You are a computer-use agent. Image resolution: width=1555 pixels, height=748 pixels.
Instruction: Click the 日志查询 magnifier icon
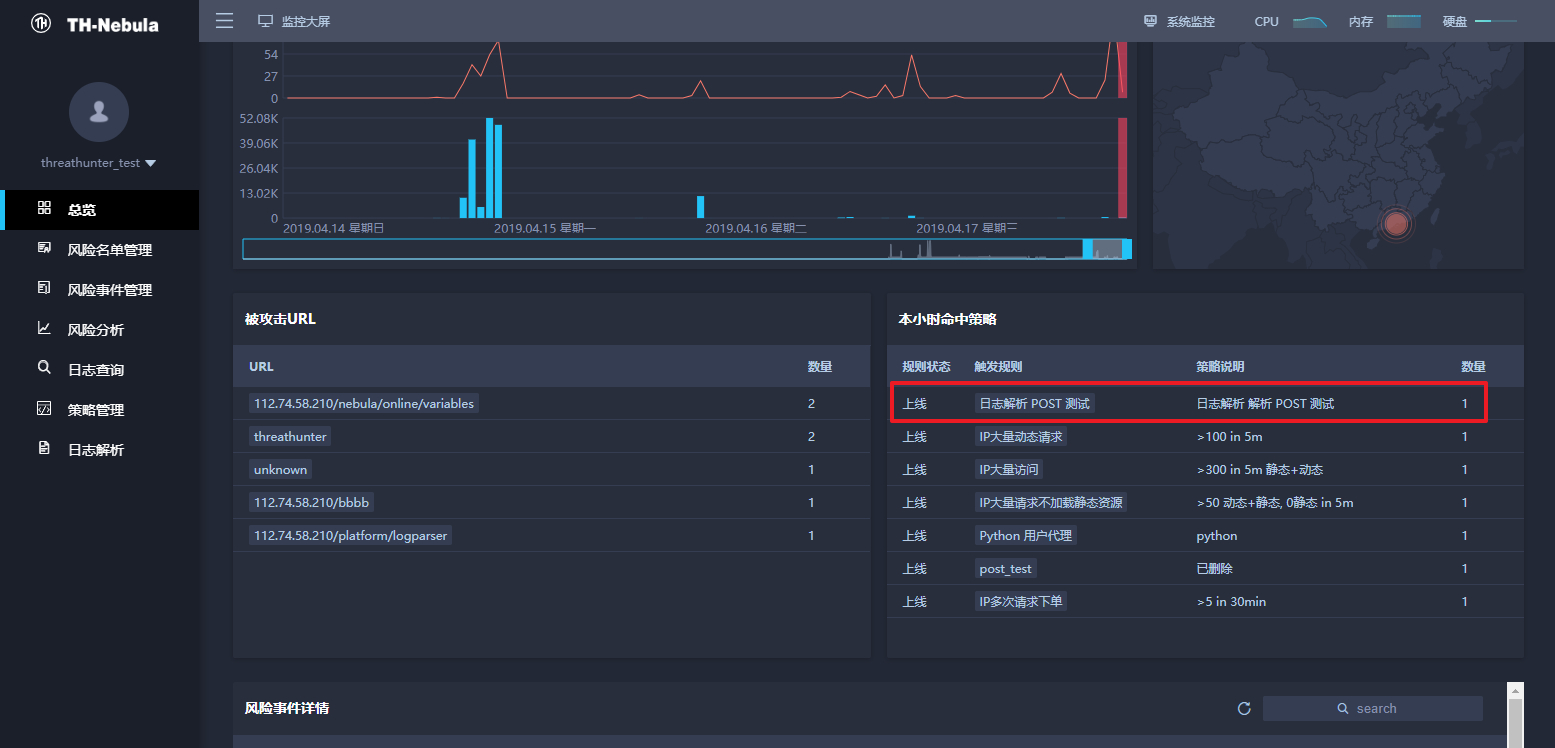click(x=44, y=368)
